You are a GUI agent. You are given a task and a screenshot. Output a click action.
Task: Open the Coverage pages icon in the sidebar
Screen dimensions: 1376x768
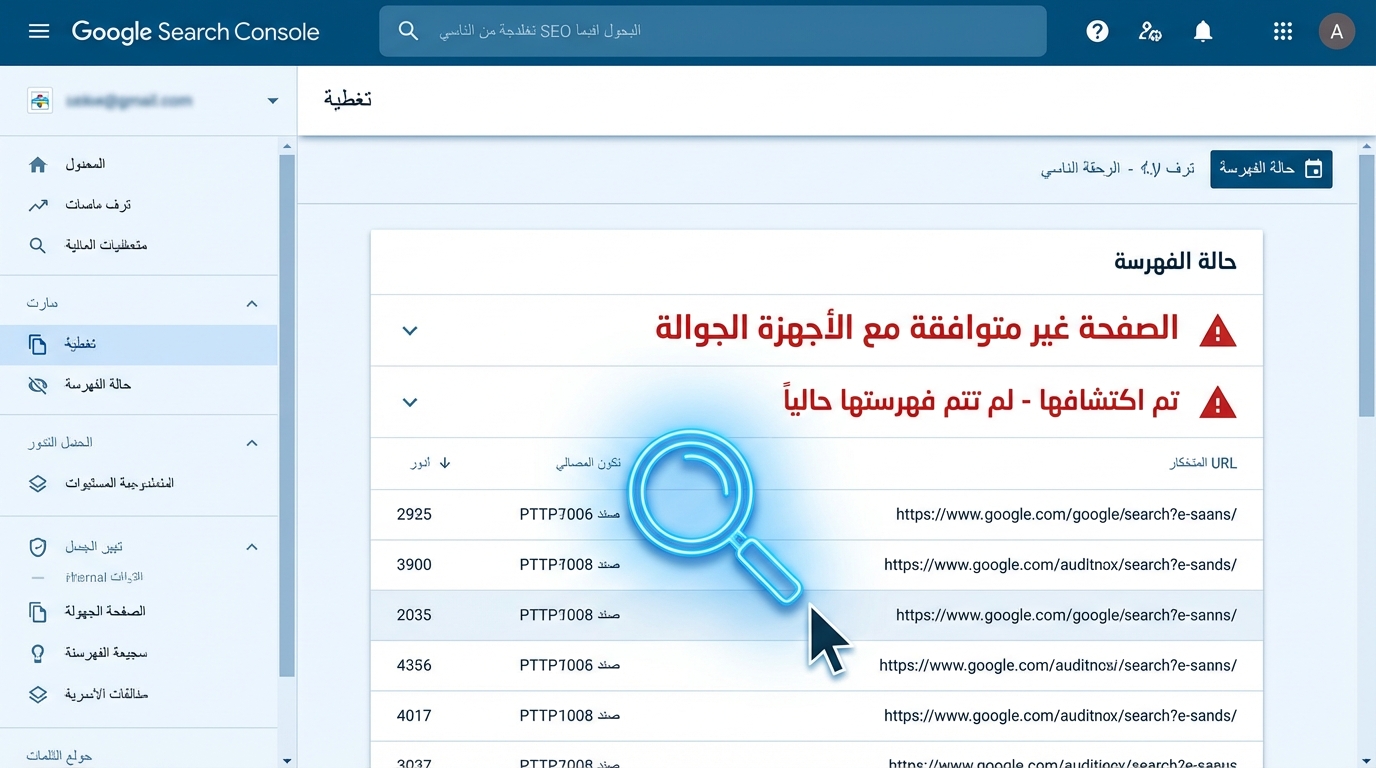pyautogui.click(x=39, y=344)
